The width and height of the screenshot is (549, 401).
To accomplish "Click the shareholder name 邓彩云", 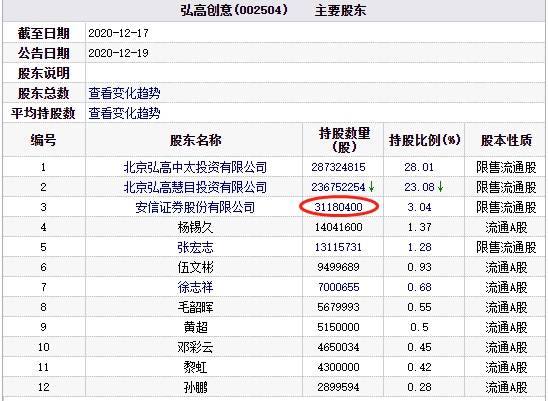I will [x=195, y=347].
